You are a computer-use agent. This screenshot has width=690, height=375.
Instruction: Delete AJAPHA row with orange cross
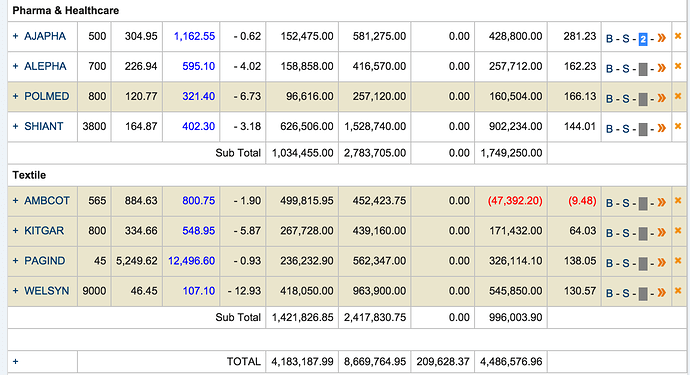pos(678,36)
